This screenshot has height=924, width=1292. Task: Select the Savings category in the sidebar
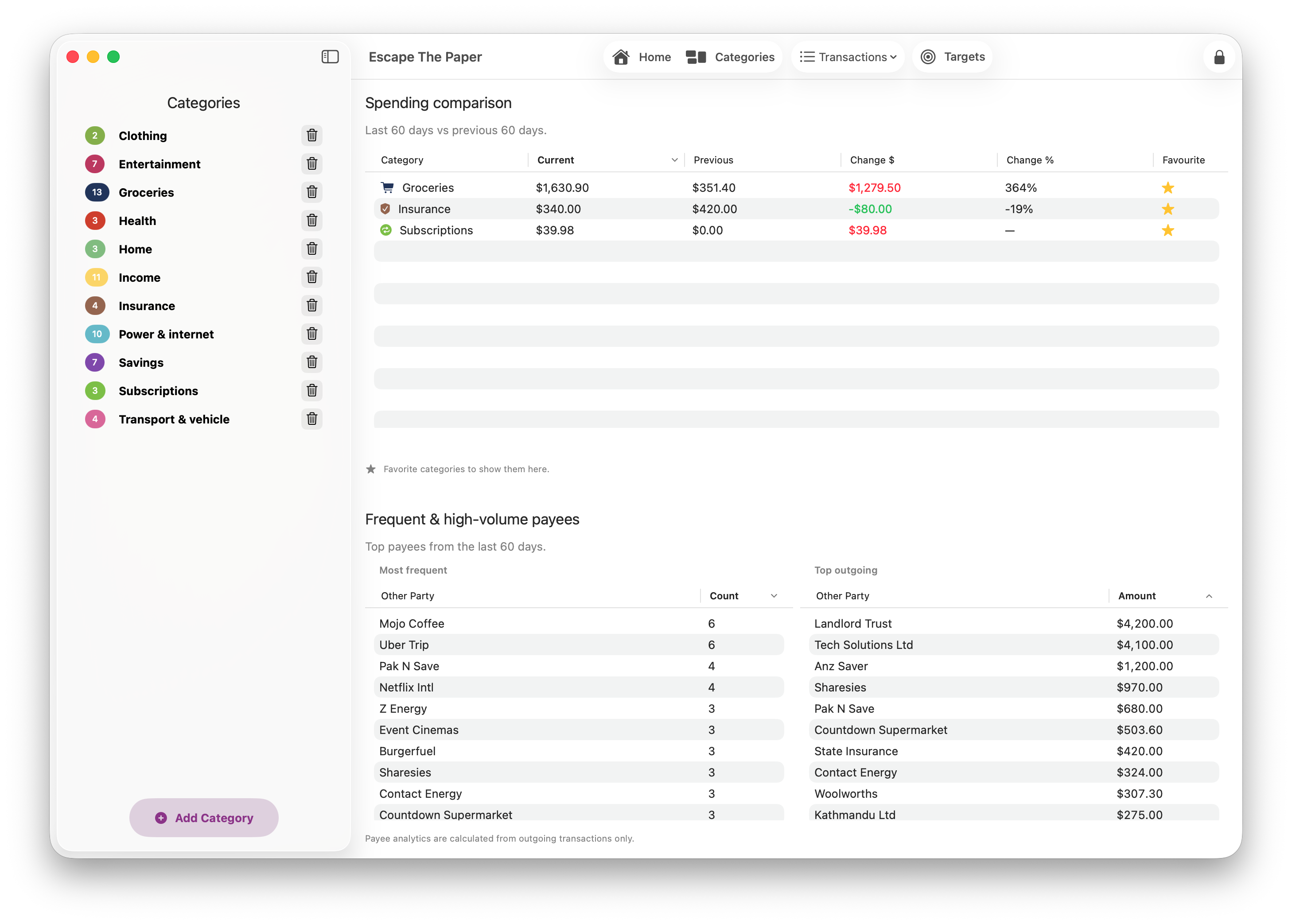coord(140,362)
